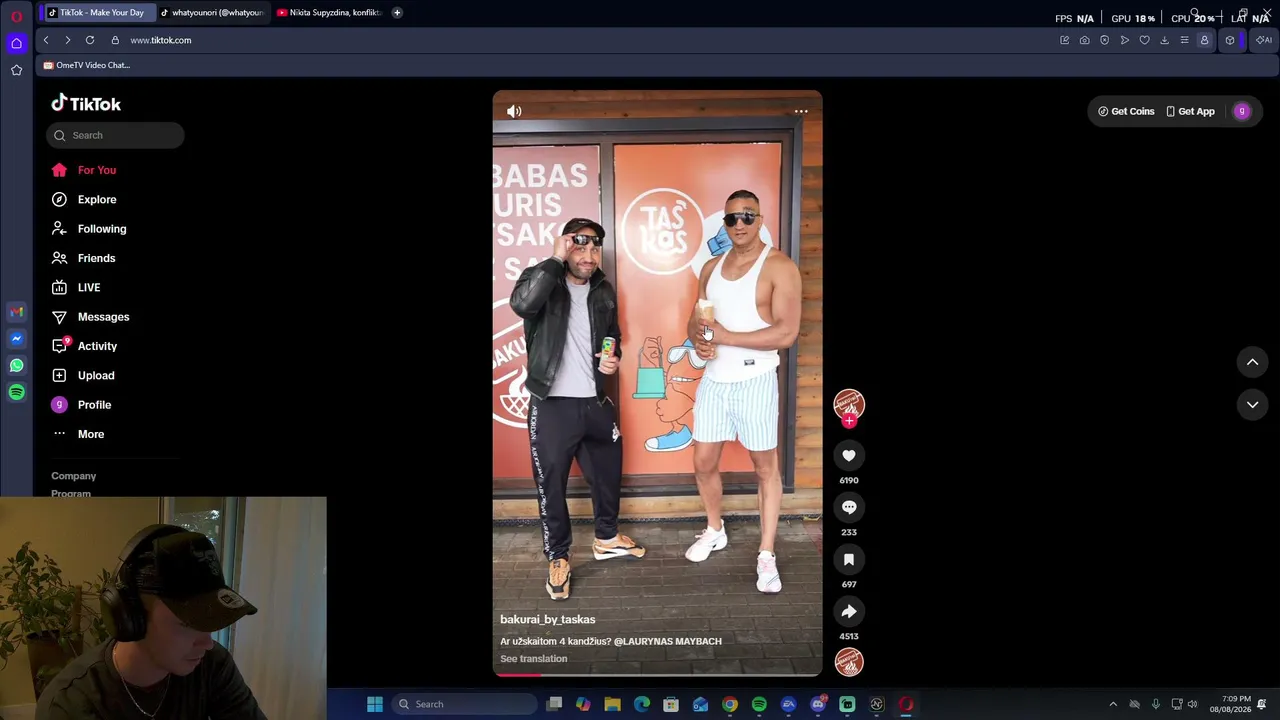Screen dimensions: 1280x720
Task: Open WhatsApp in the Opera sidebar
Action: coord(16,366)
